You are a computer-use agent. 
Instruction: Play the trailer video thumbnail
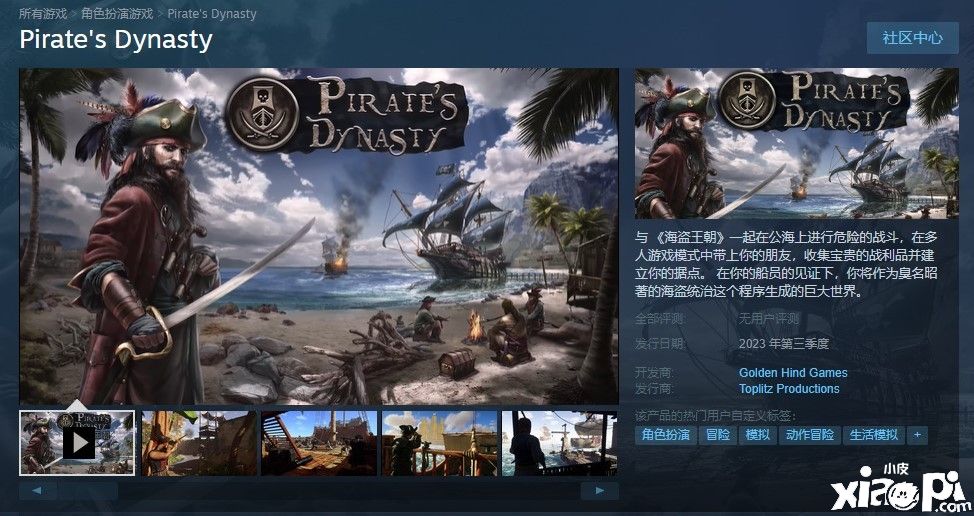point(77,443)
